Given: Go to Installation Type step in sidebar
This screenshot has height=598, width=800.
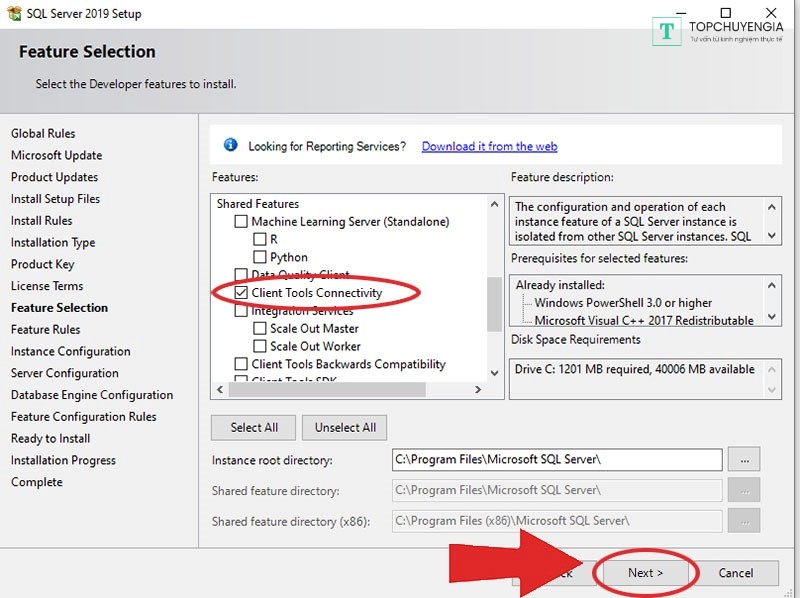Looking at the screenshot, I should pyautogui.click(x=53, y=242).
